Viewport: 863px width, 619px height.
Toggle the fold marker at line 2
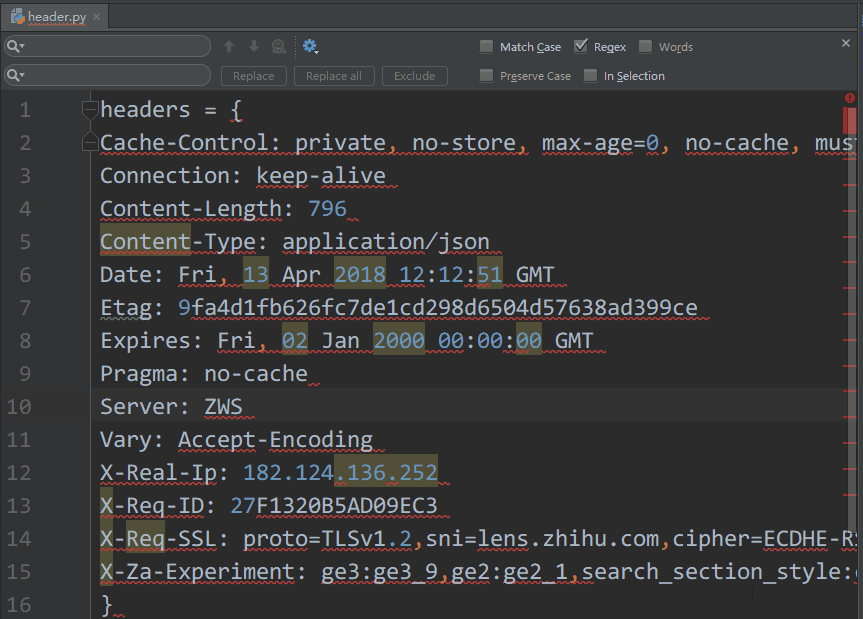(x=90, y=141)
